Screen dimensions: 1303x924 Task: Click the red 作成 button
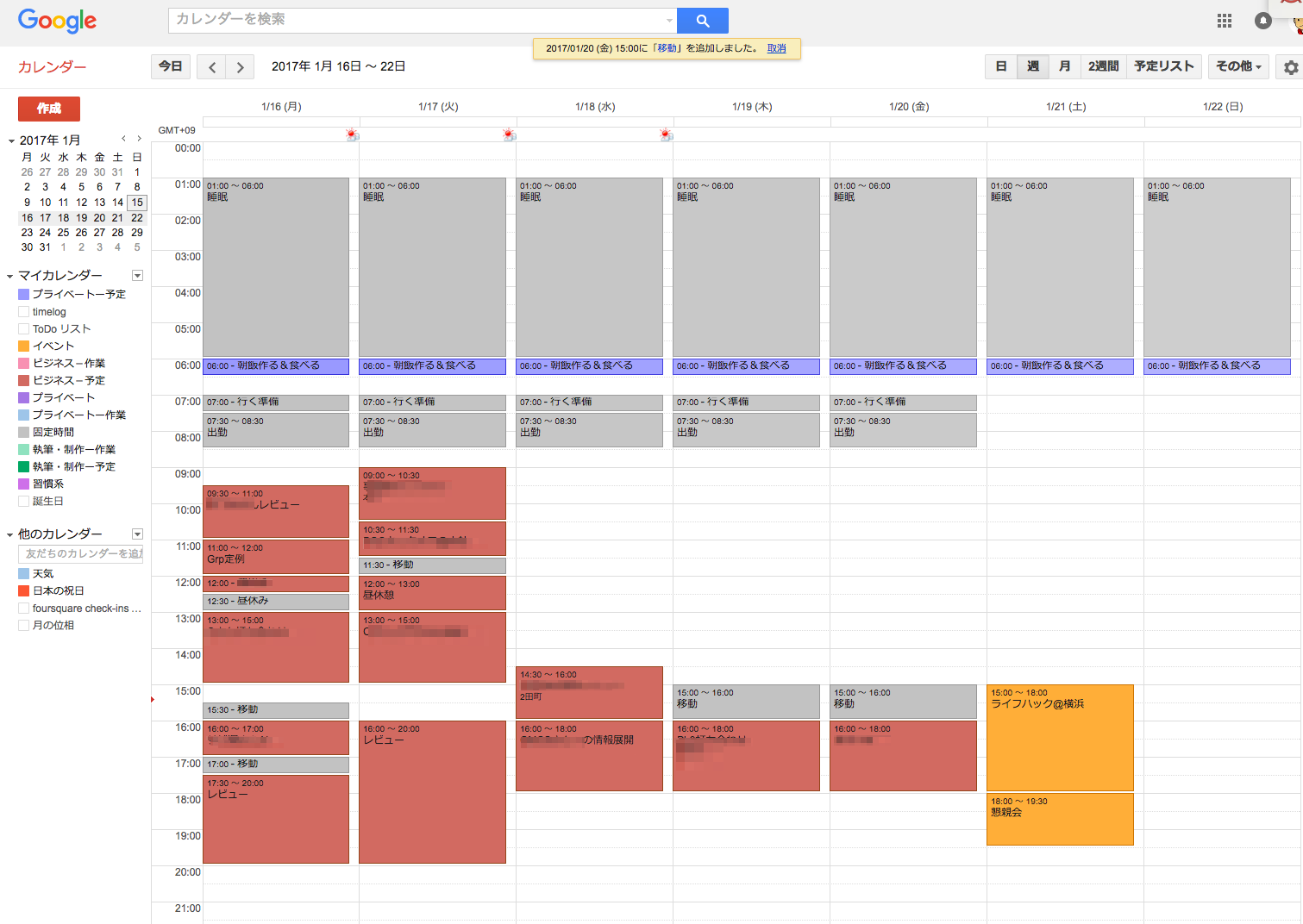(49, 109)
